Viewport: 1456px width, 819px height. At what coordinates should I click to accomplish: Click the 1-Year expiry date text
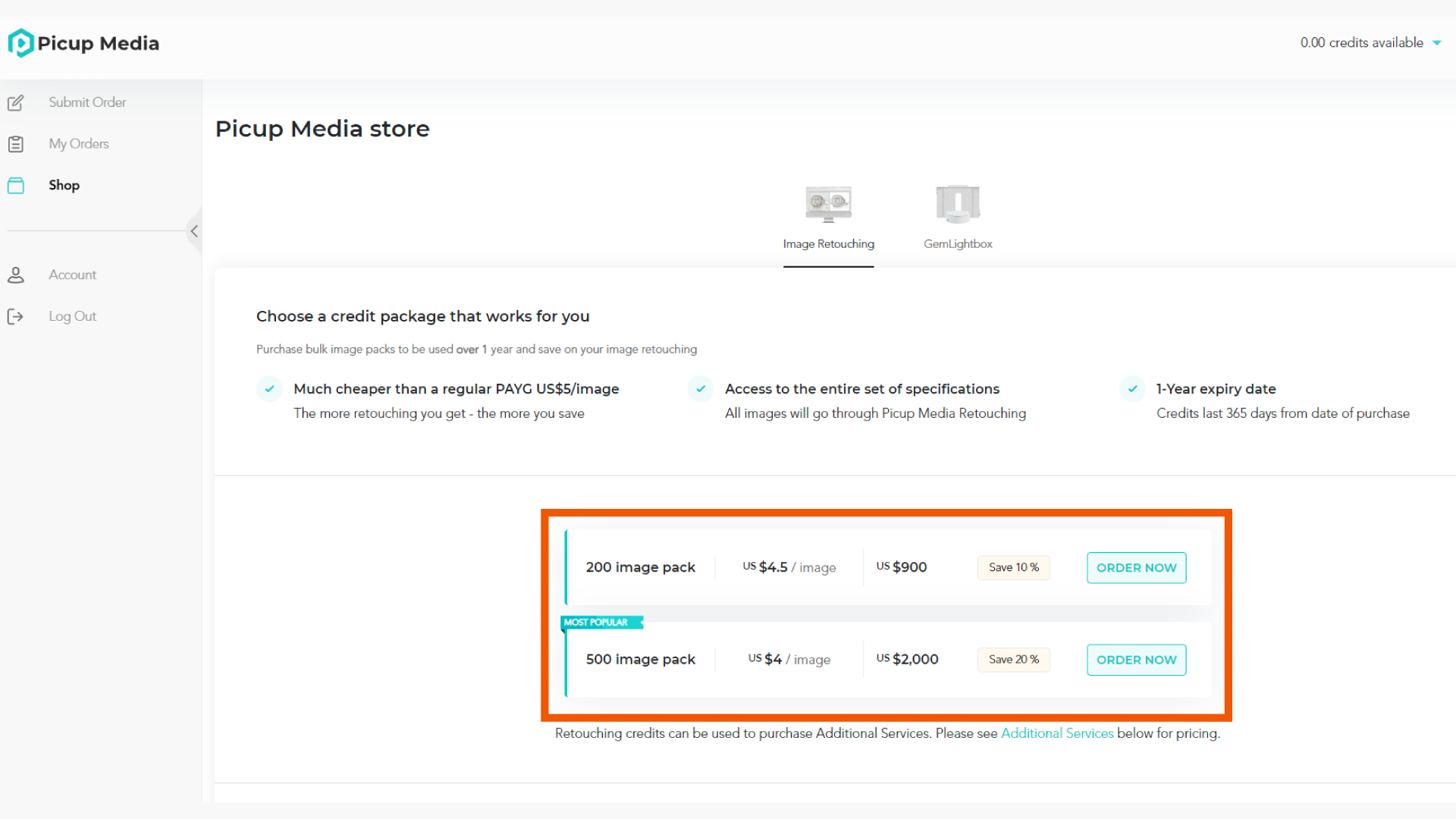1216,389
